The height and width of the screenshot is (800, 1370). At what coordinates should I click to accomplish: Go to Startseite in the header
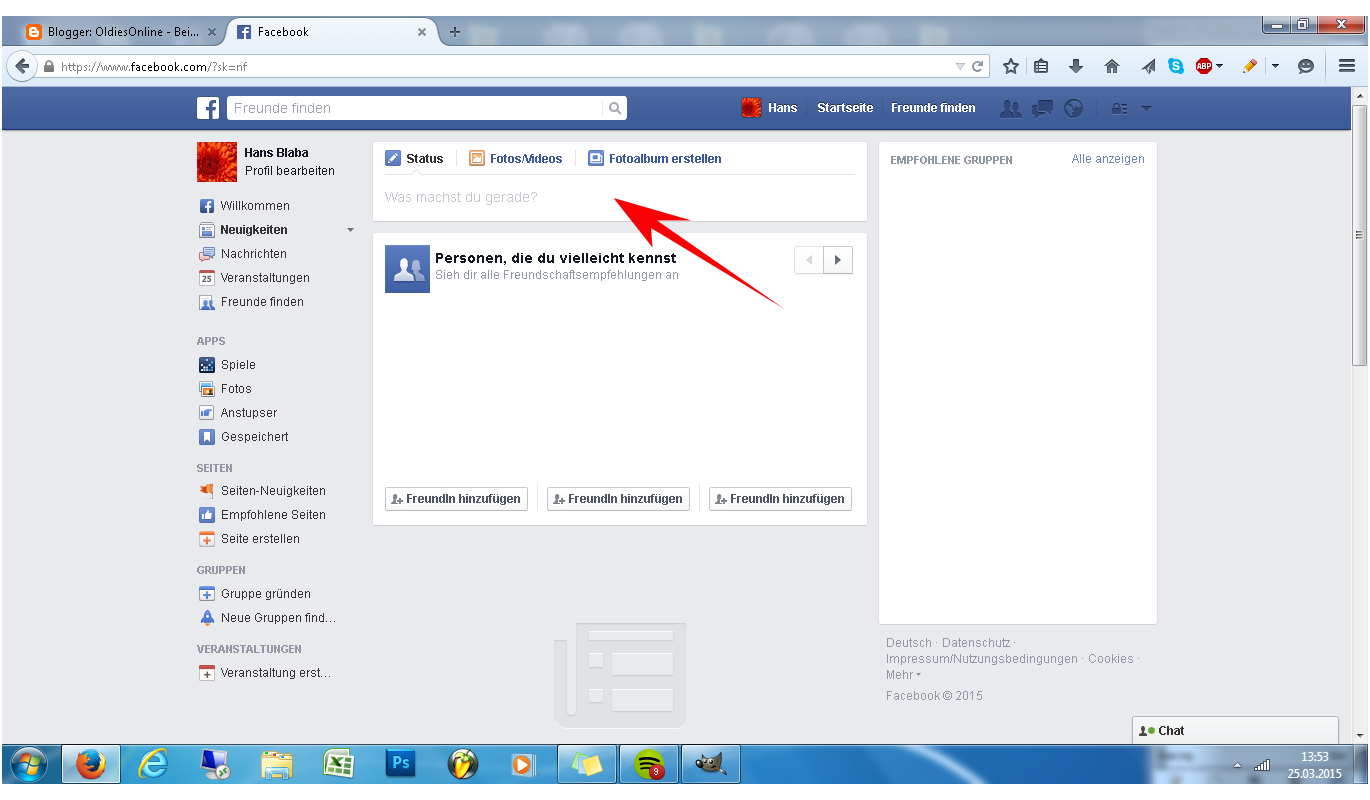pyautogui.click(x=845, y=108)
